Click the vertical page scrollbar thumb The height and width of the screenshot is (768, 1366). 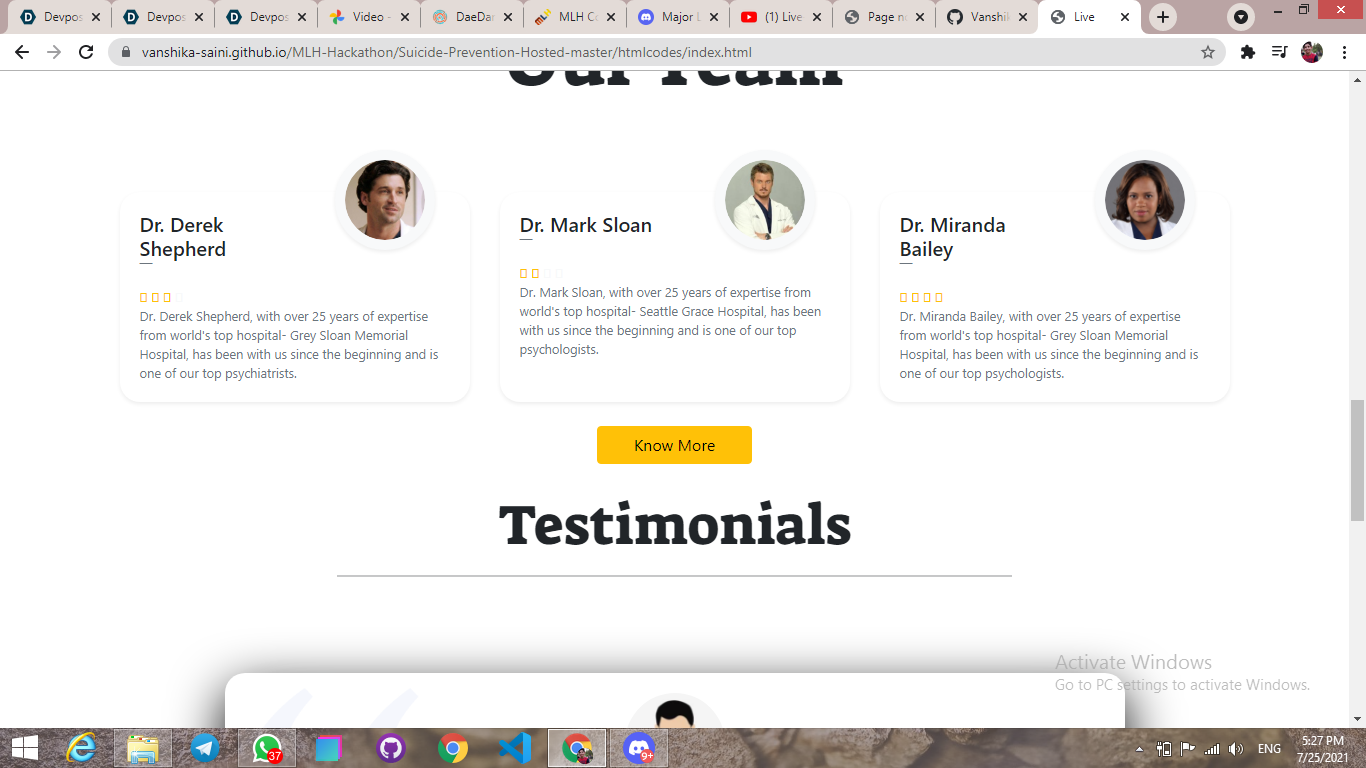click(1357, 460)
